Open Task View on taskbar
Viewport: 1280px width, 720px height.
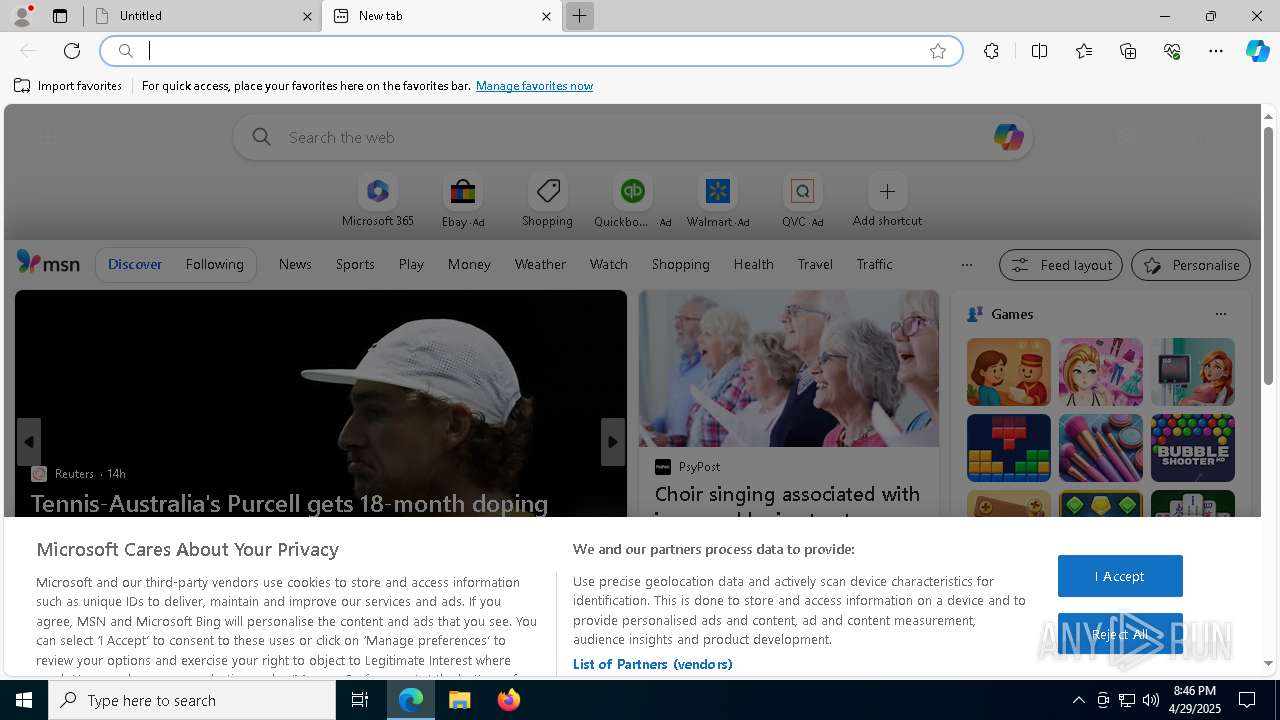[360, 700]
